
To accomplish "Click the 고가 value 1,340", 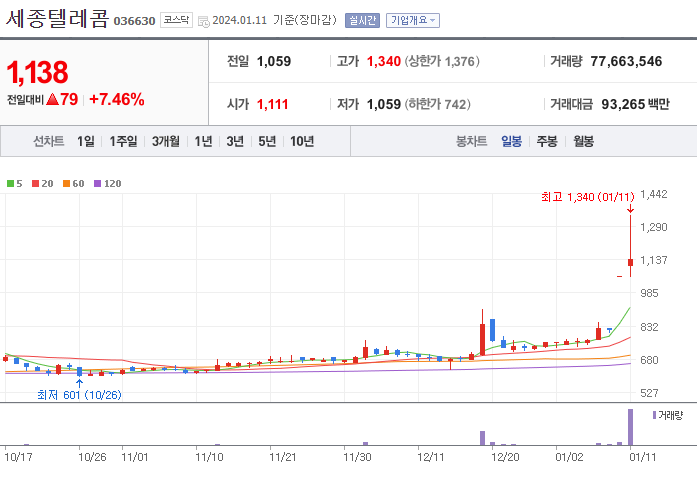I will click(384, 61).
